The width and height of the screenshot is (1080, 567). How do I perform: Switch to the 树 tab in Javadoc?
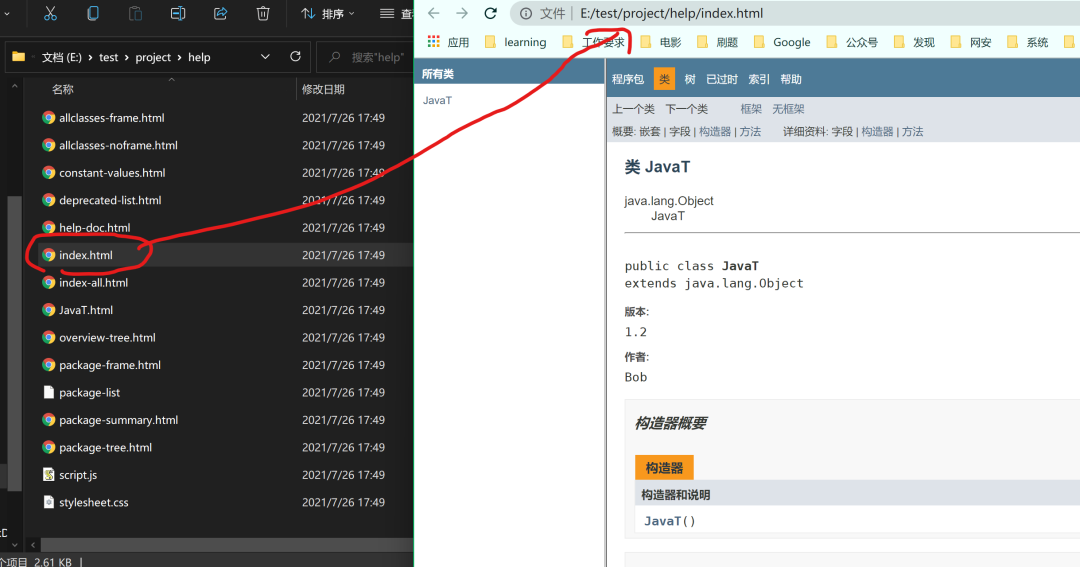coord(689,79)
